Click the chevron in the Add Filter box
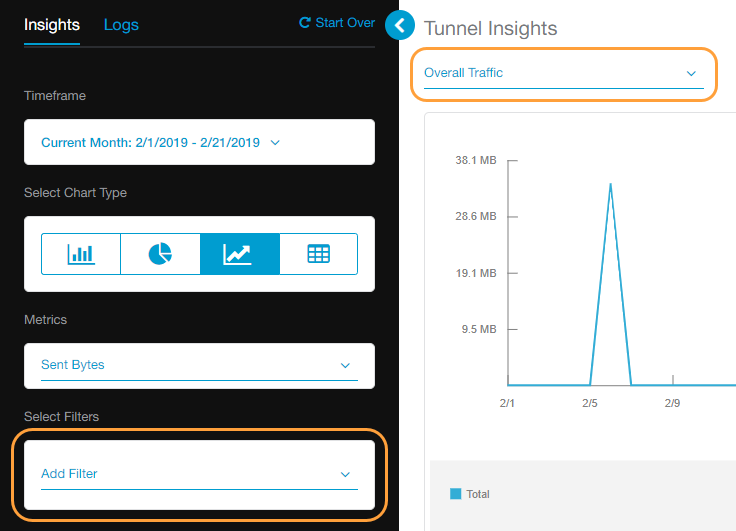 pyautogui.click(x=346, y=474)
